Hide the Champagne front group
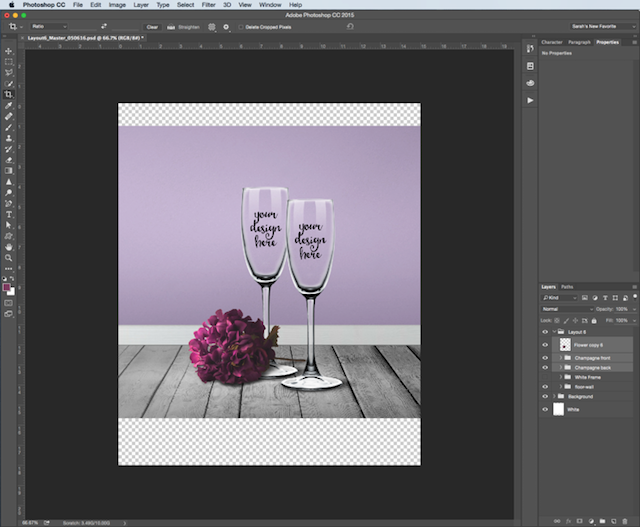Image resolution: width=640 pixels, height=527 pixels. pyautogui.click(x=545, y=358)
